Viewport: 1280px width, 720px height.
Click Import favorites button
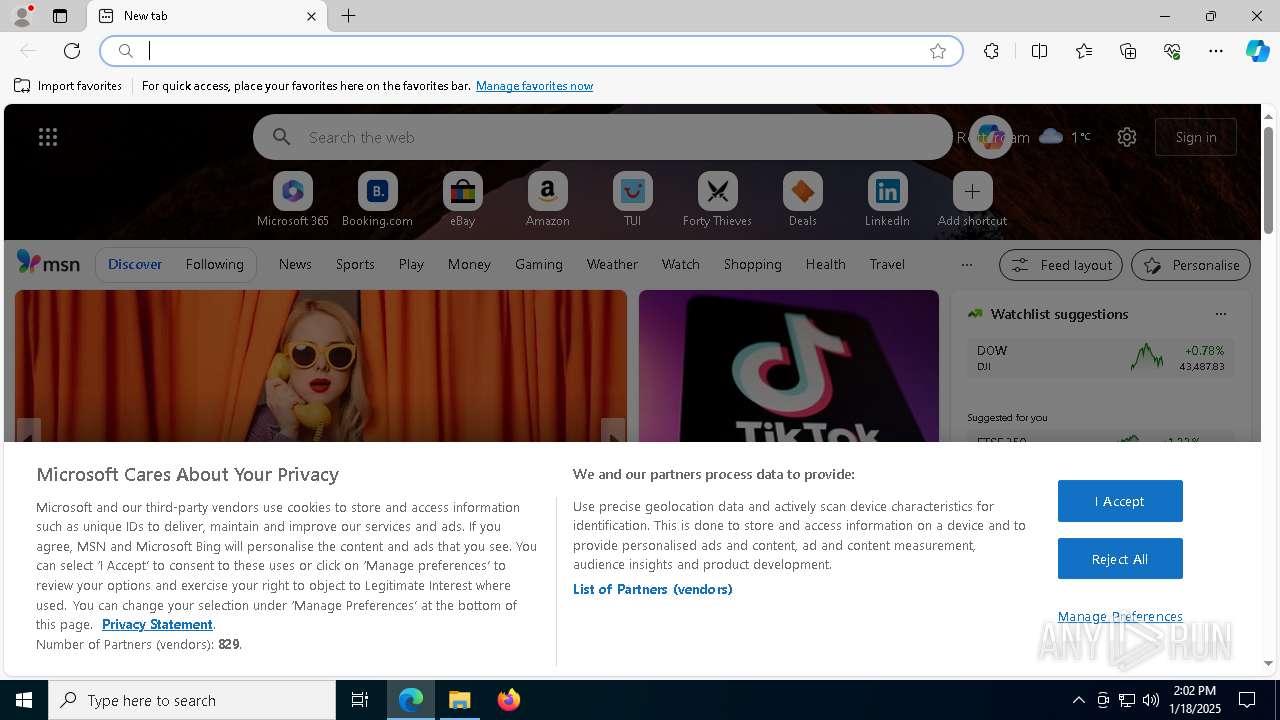tap(68, 86)
